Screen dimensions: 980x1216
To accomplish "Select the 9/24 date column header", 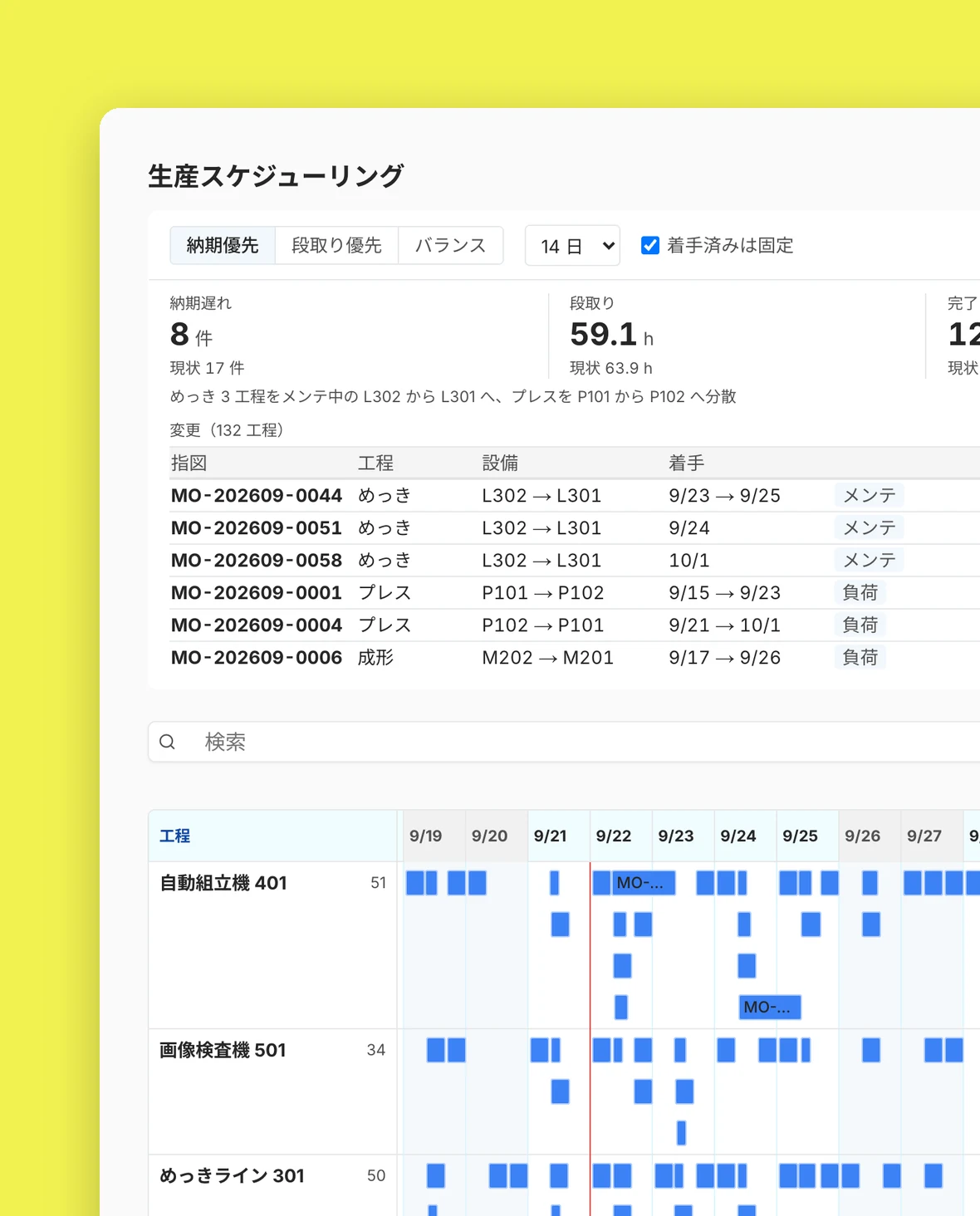I will pyautogui.click(x=745, y=836).
